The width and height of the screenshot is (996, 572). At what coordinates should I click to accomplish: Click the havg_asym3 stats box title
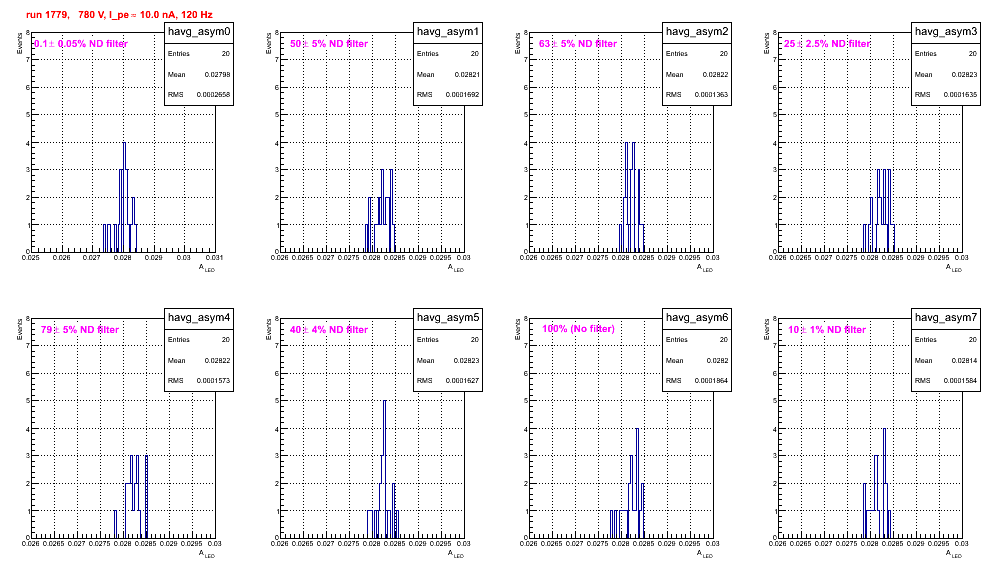coord(946,31)
